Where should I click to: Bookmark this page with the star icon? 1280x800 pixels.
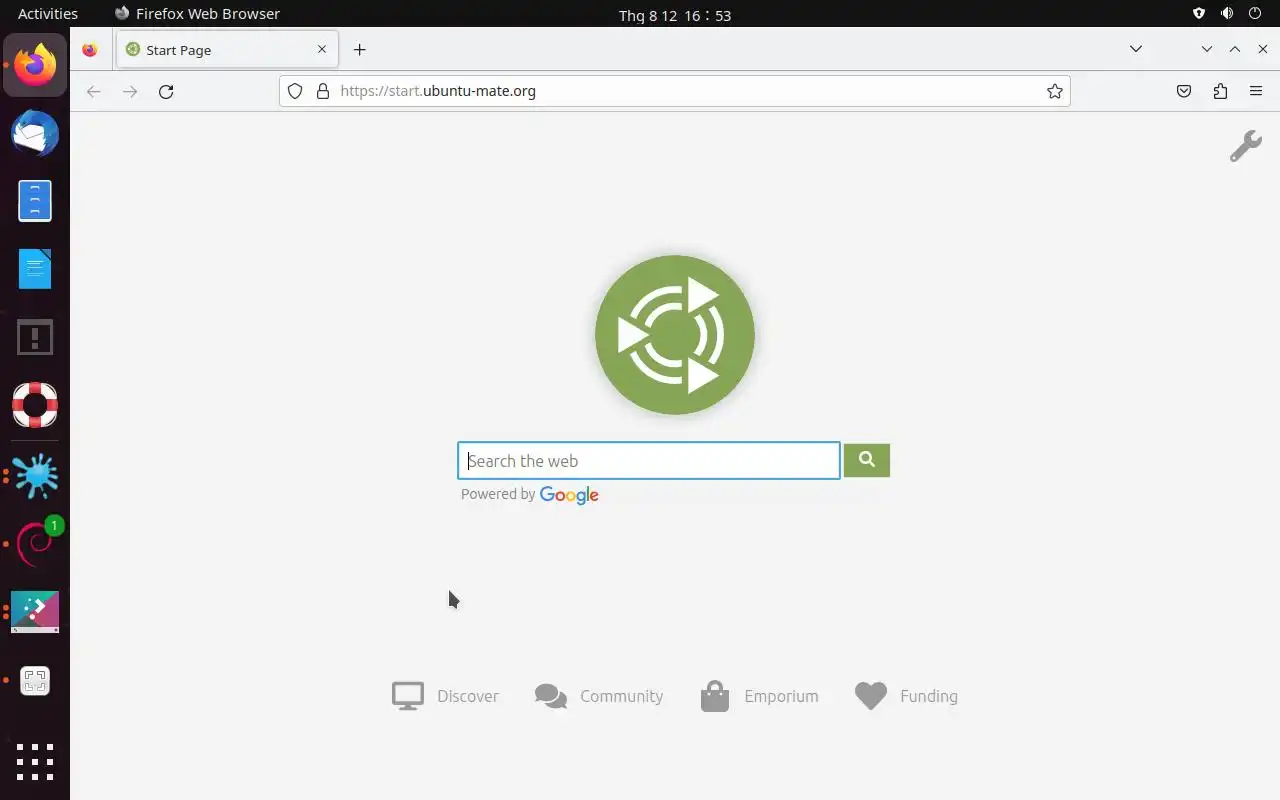tap(1054, 91)
